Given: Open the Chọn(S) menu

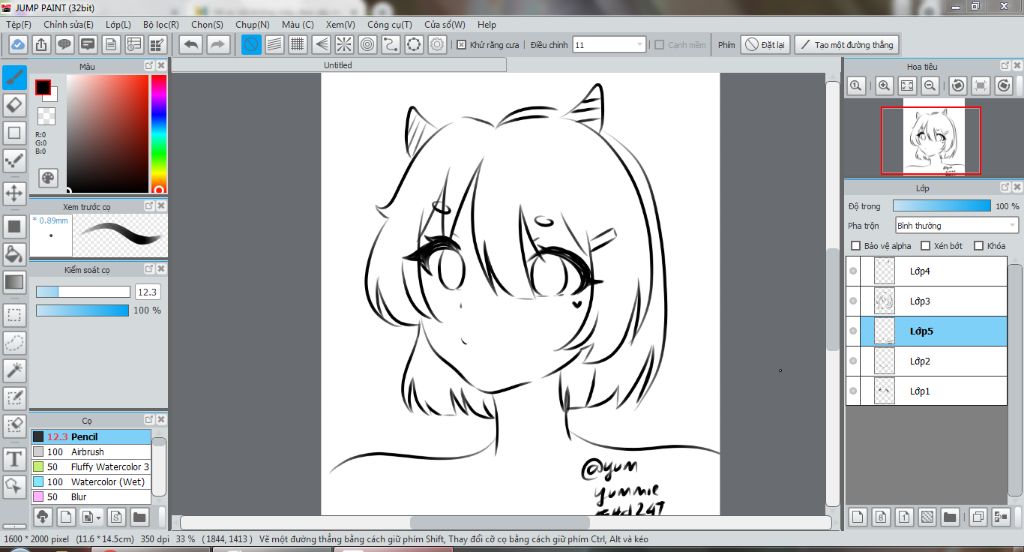Looking at the screenshot, I should 207,24.
